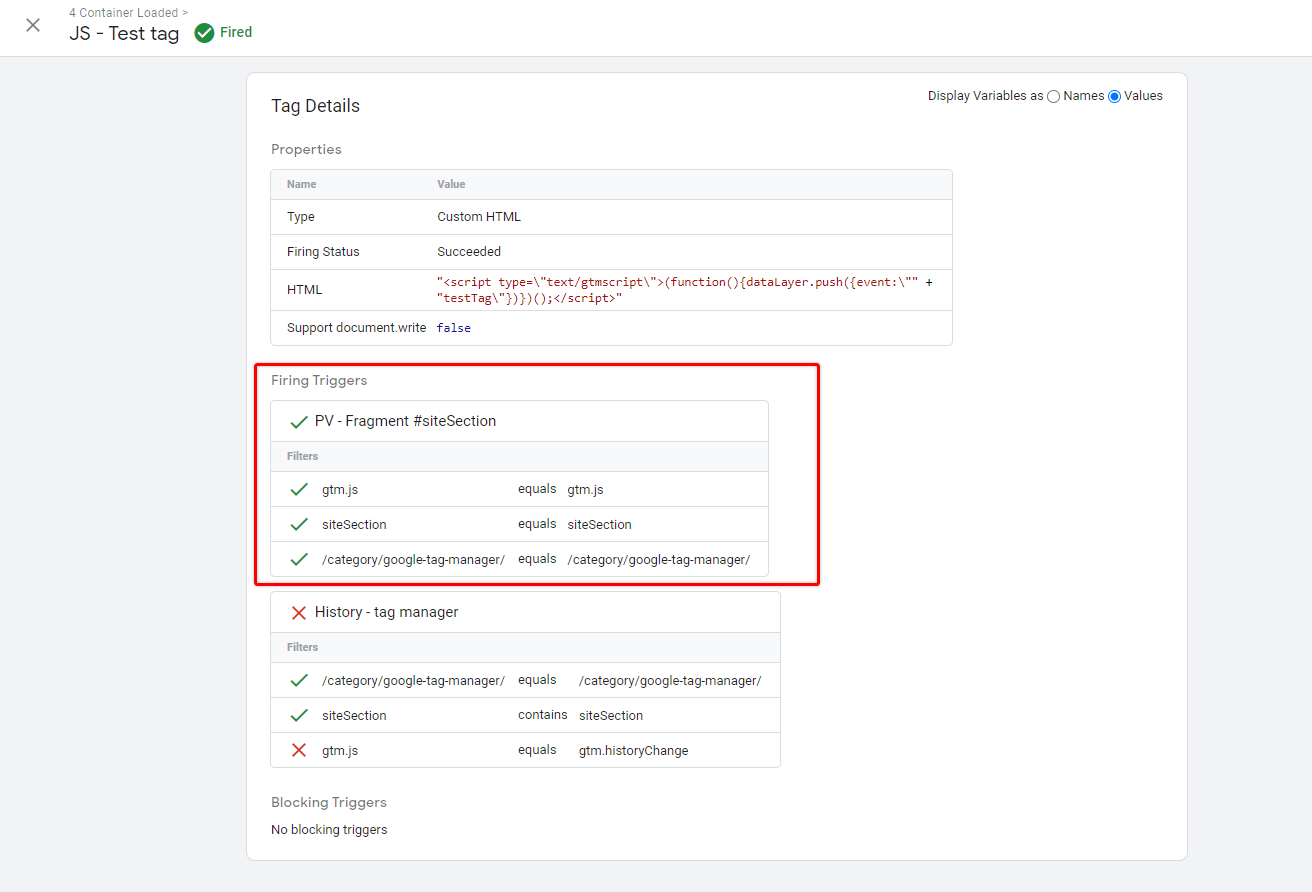Open the 4 Container Loaded breadcrumb
Screen dimensions: 1312x892
click(124, 12)
